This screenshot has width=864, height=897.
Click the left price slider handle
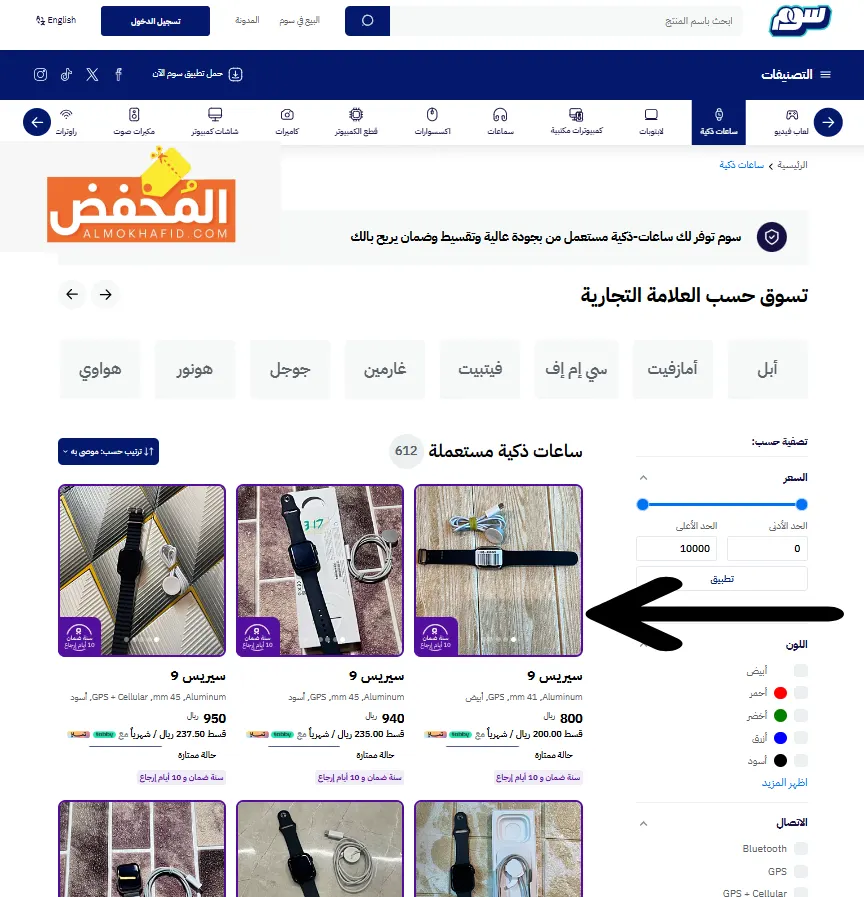pyautogui.click(x=643, y=505)
